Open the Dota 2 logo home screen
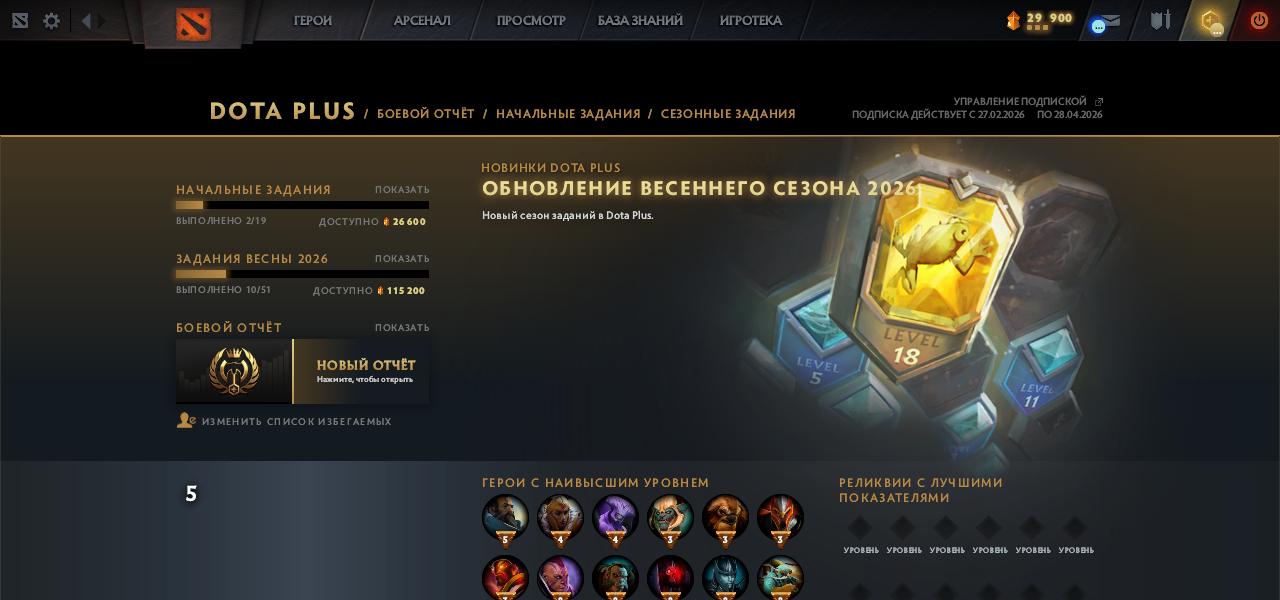Screen dimensions: 1280x600 pos(193,23)
